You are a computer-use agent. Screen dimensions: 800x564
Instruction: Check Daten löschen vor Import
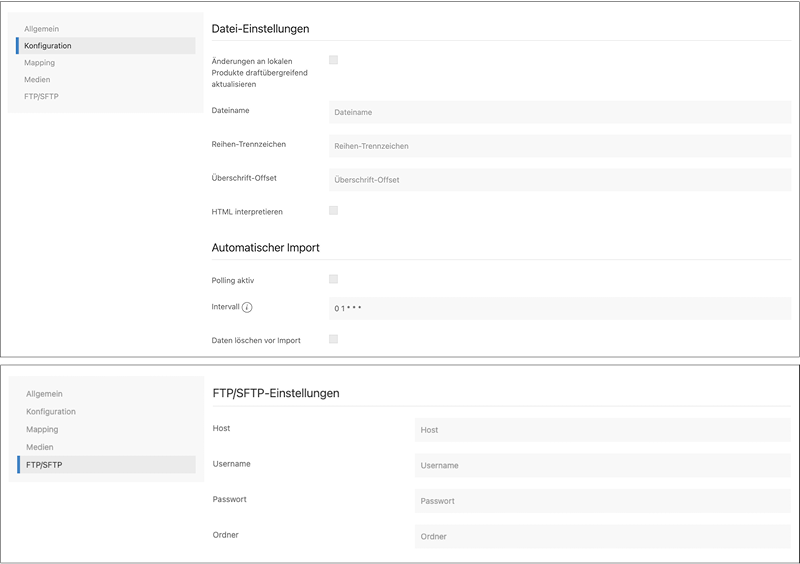tap(334, 339)
